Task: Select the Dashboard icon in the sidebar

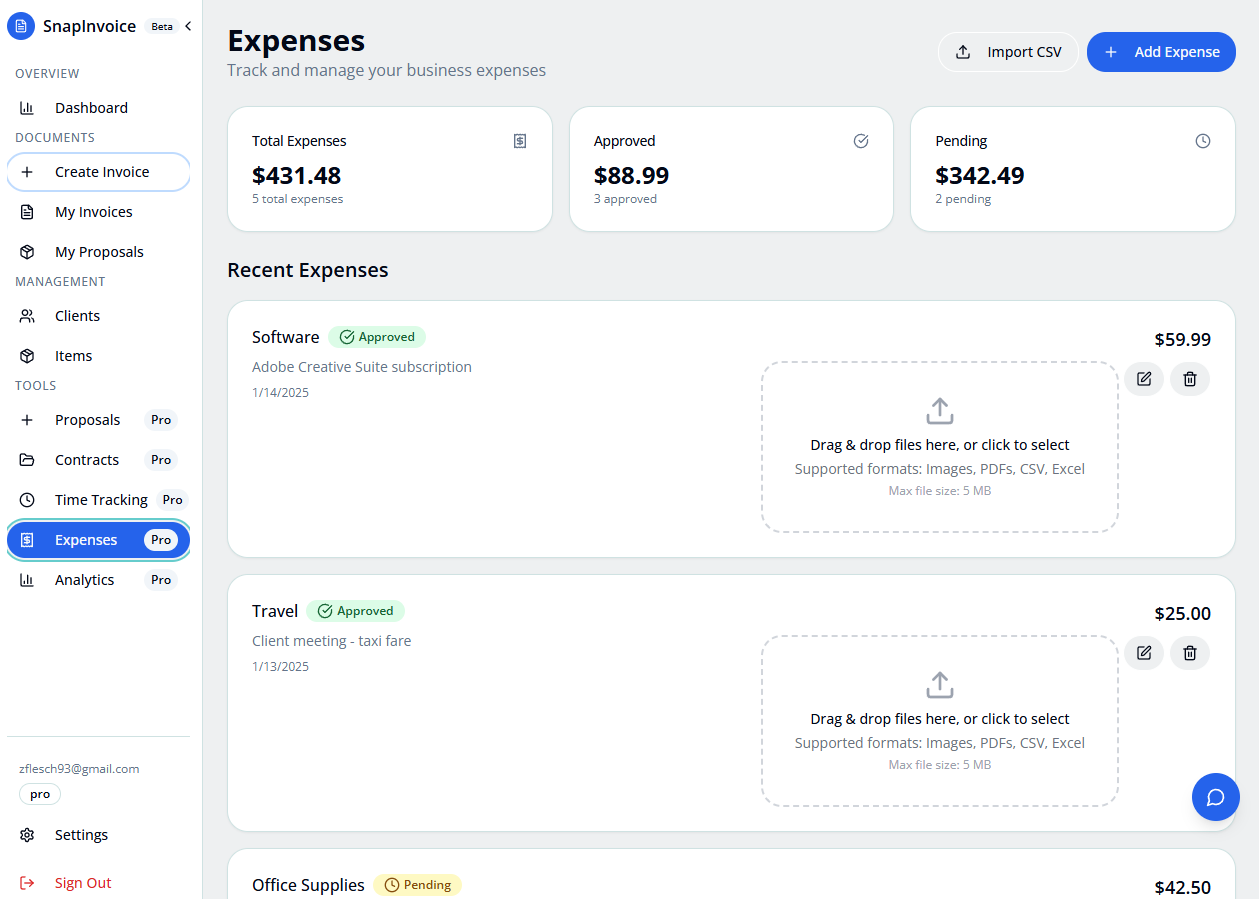Action: [27, 107]
